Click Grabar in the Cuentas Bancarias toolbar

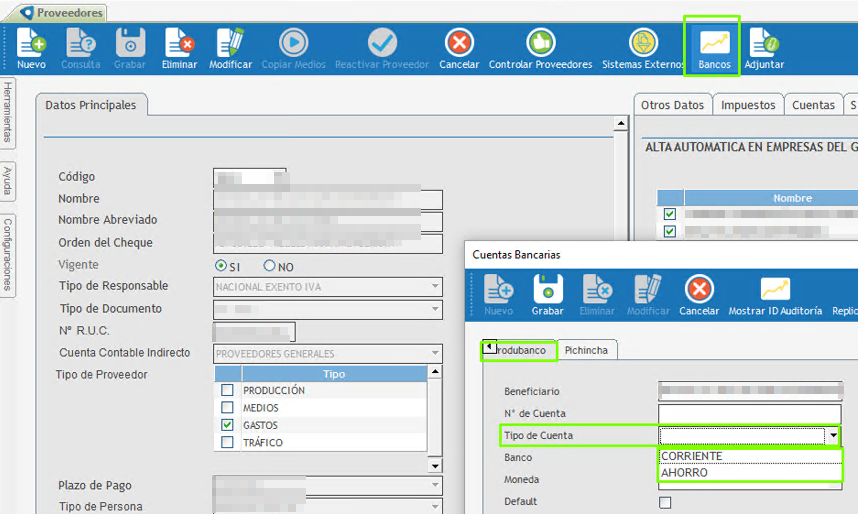(x=547, y=295)
